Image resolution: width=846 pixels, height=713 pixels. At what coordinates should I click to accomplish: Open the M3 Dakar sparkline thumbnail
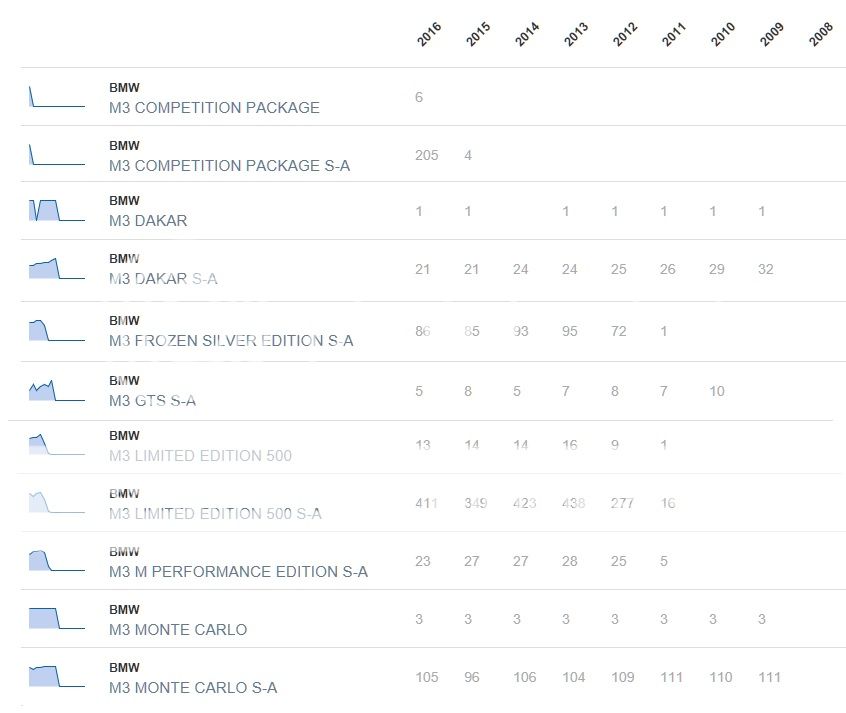(x=56, y=210)
